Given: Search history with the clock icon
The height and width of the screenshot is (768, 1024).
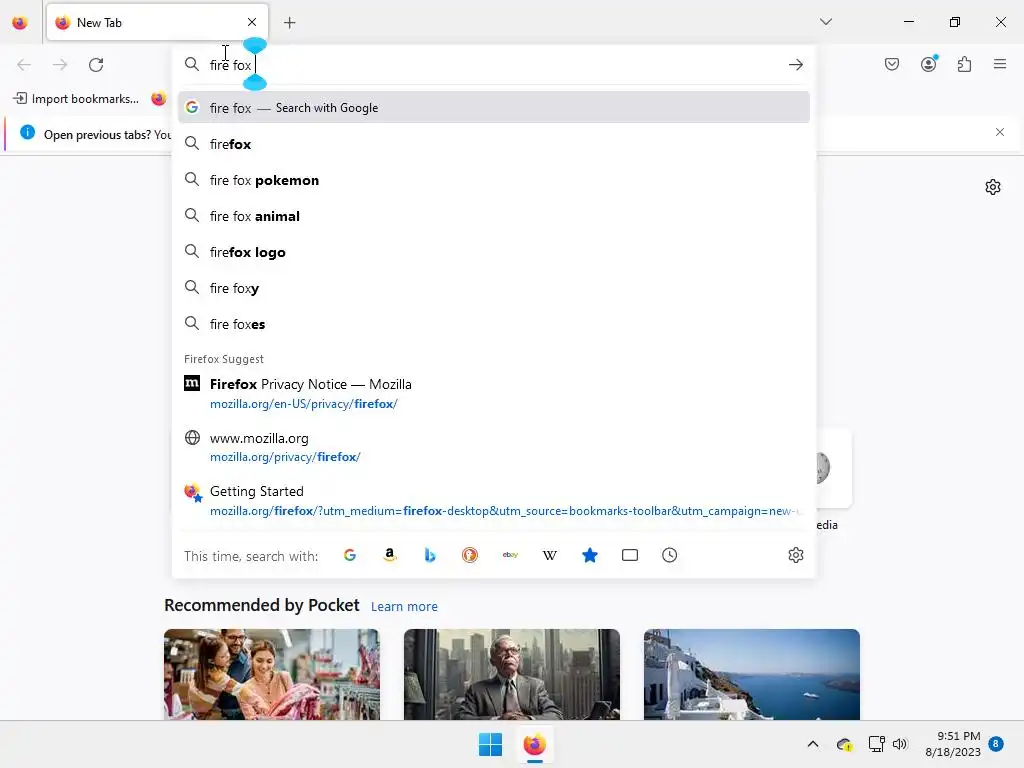Looking at the screenshot, I should pos(669,555).
